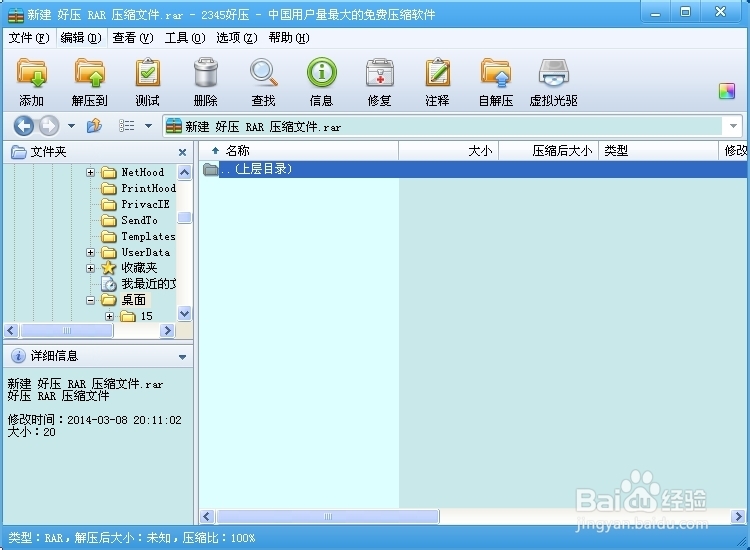Click the view mode list icon

point(126,126)
